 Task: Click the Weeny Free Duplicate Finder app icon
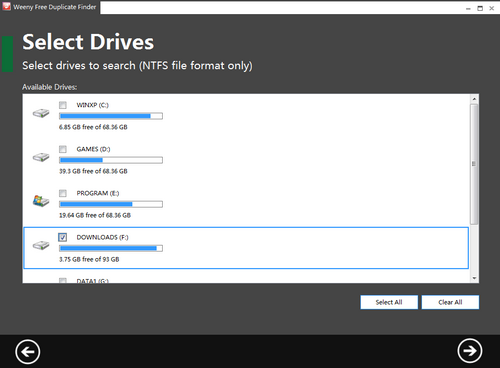pos(6,6)
